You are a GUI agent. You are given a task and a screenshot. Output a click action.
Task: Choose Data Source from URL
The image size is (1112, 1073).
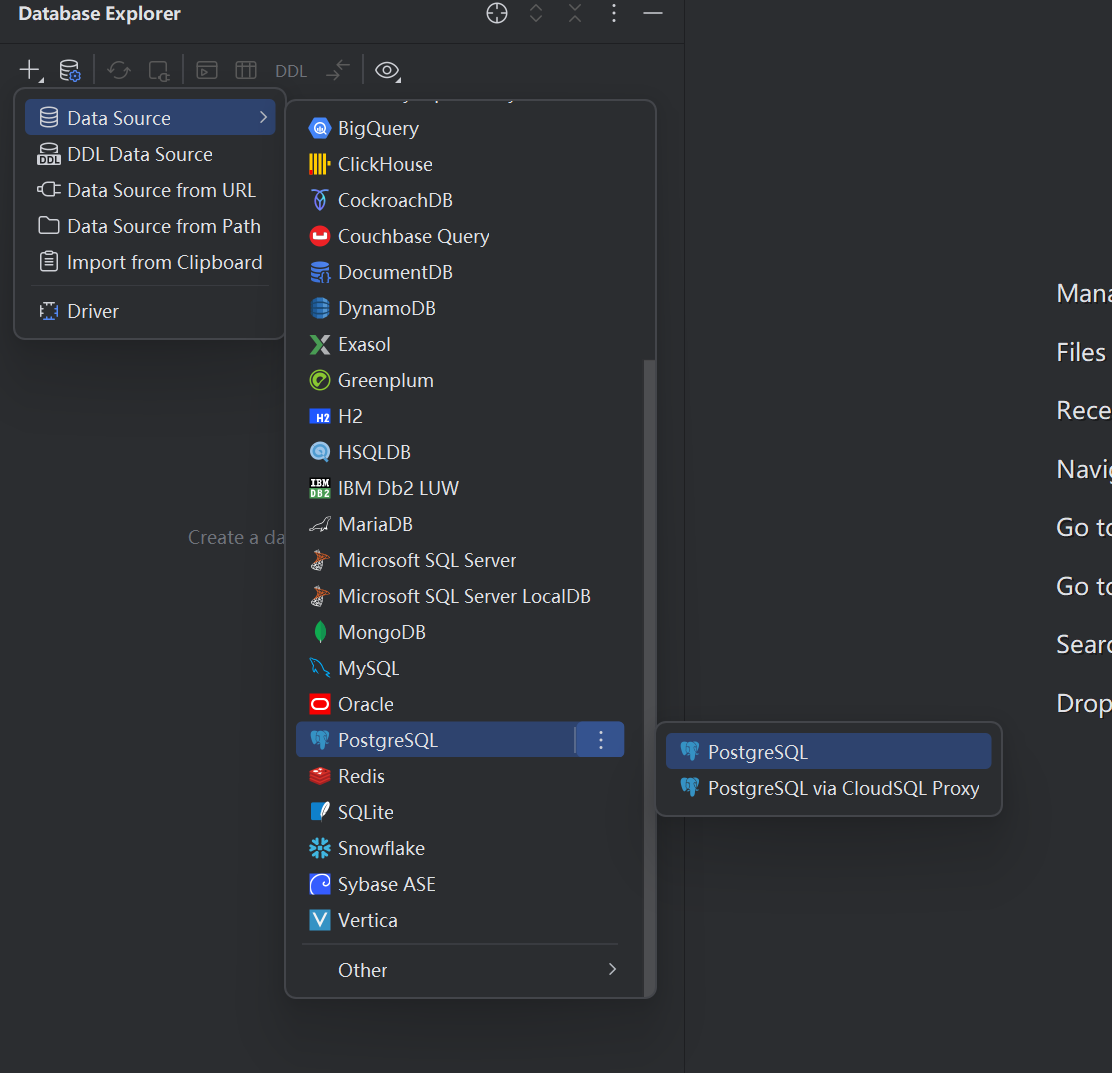[x=150, y=190]
